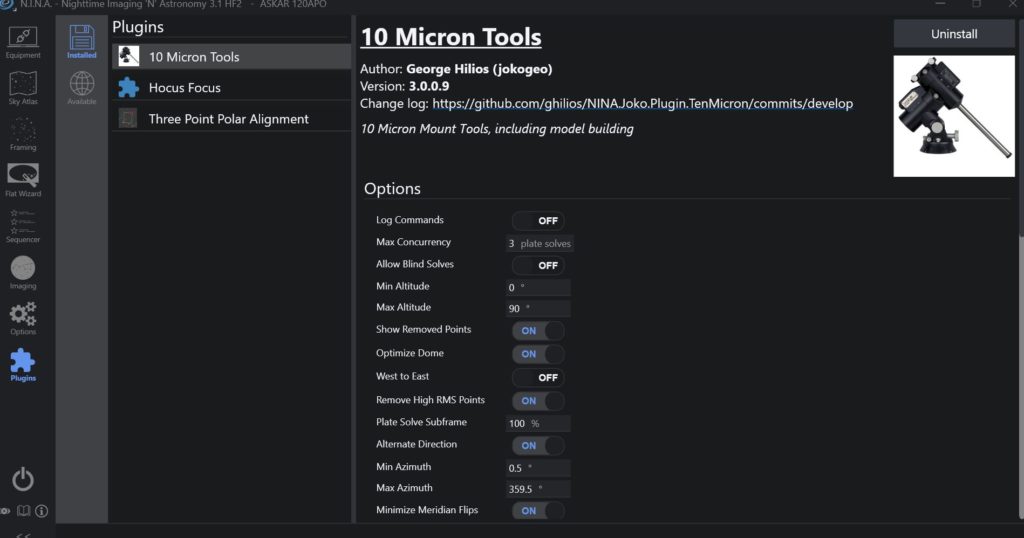The width and height of the screenshot is (1024, 538).
Task: Select Hocus Focus in plugin list
Action: [185, 88]
